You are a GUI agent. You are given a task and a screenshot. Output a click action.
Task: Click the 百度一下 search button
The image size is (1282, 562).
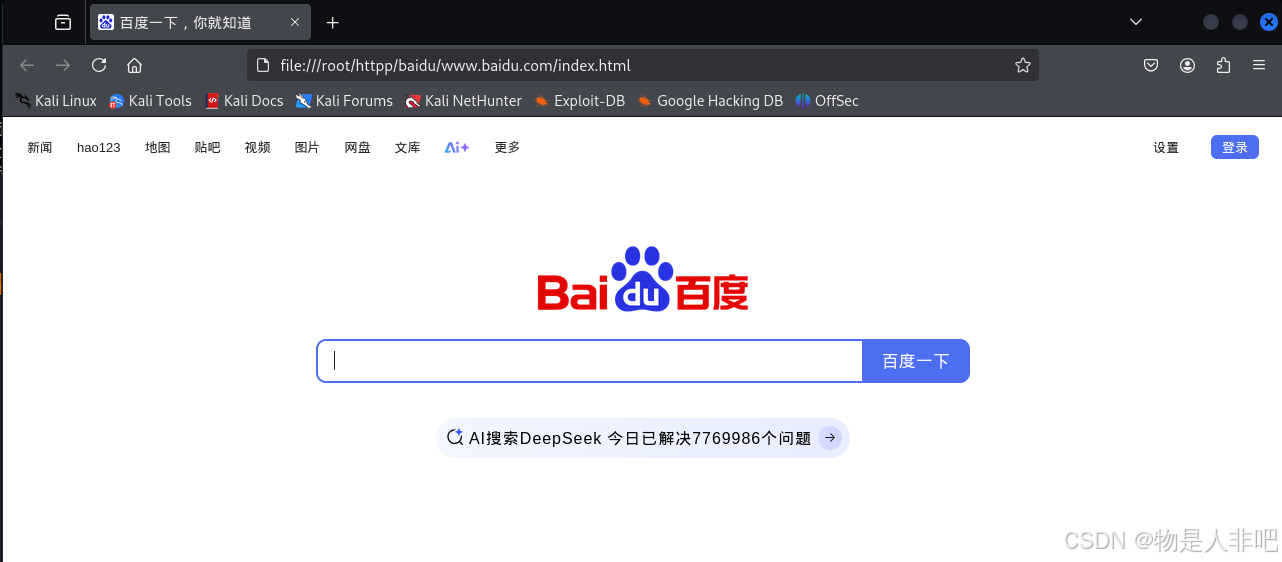point(916,361)
